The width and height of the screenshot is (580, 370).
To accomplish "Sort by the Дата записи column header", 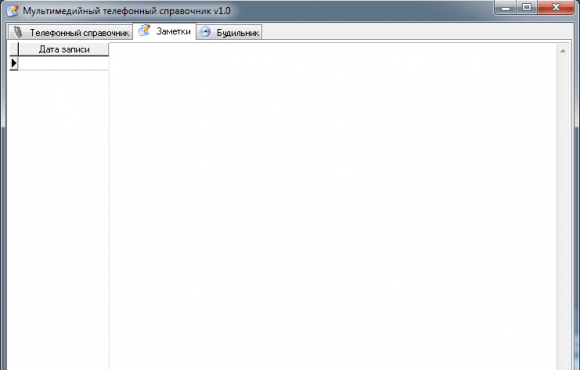I will (x=64, y=49).
